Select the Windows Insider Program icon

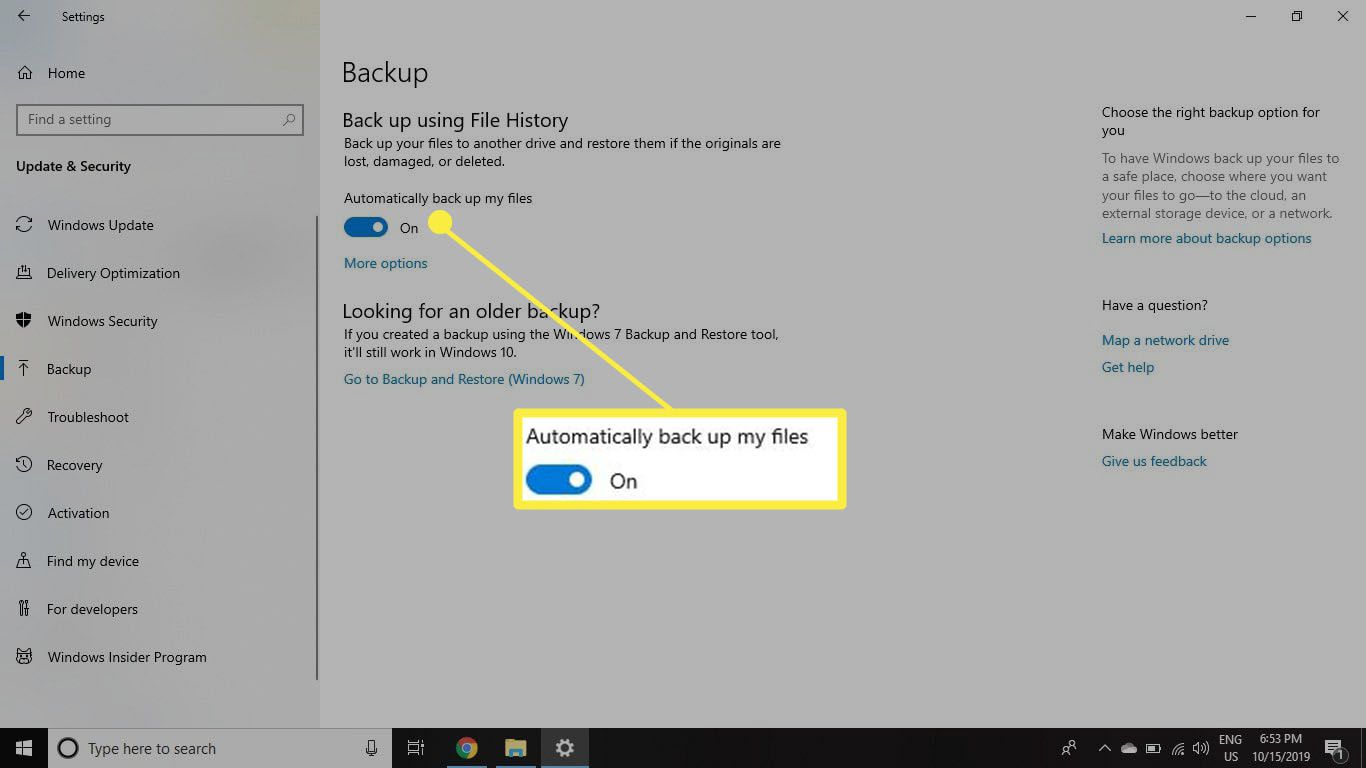click(25, 657)
